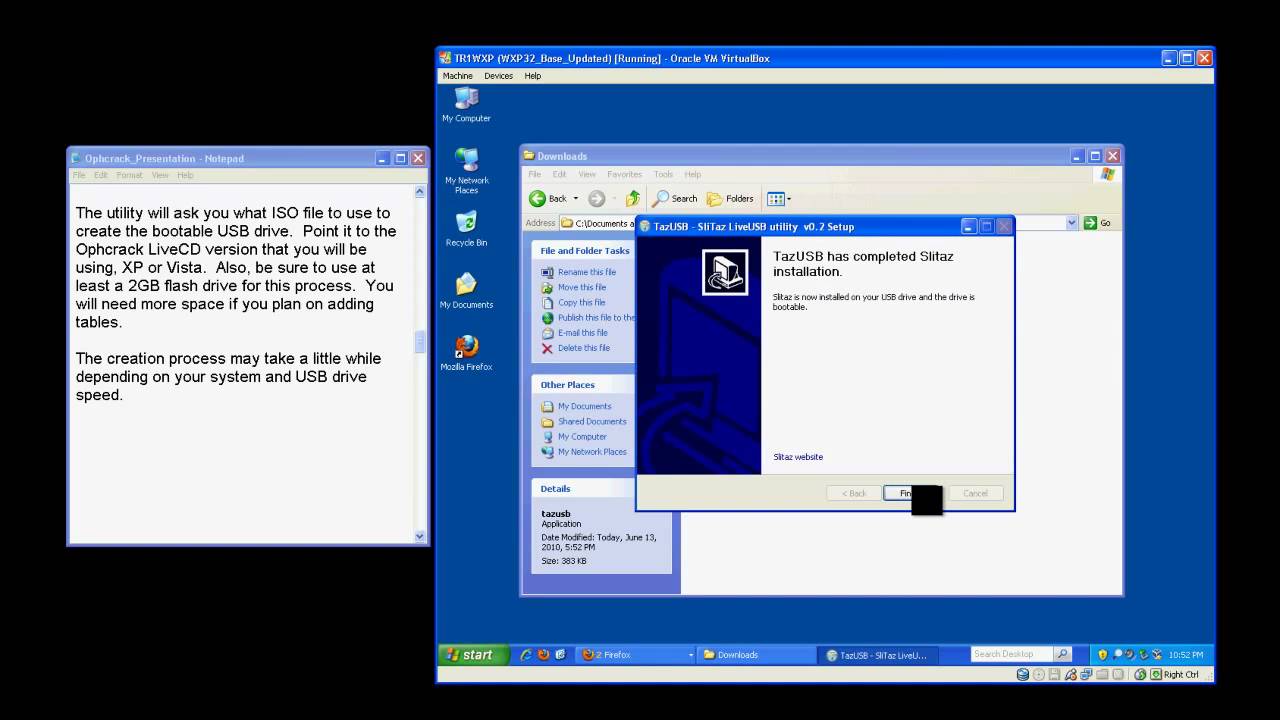Open the Recycle Bin desktop icon
The image size is (1280, 720).
coord(466,228)
